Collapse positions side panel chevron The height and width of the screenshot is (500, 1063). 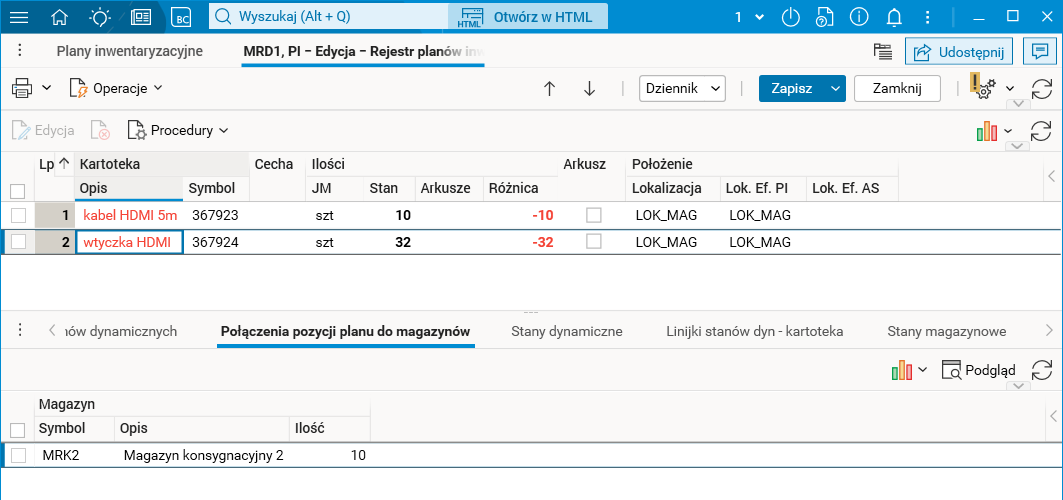tap(1051, 176)
